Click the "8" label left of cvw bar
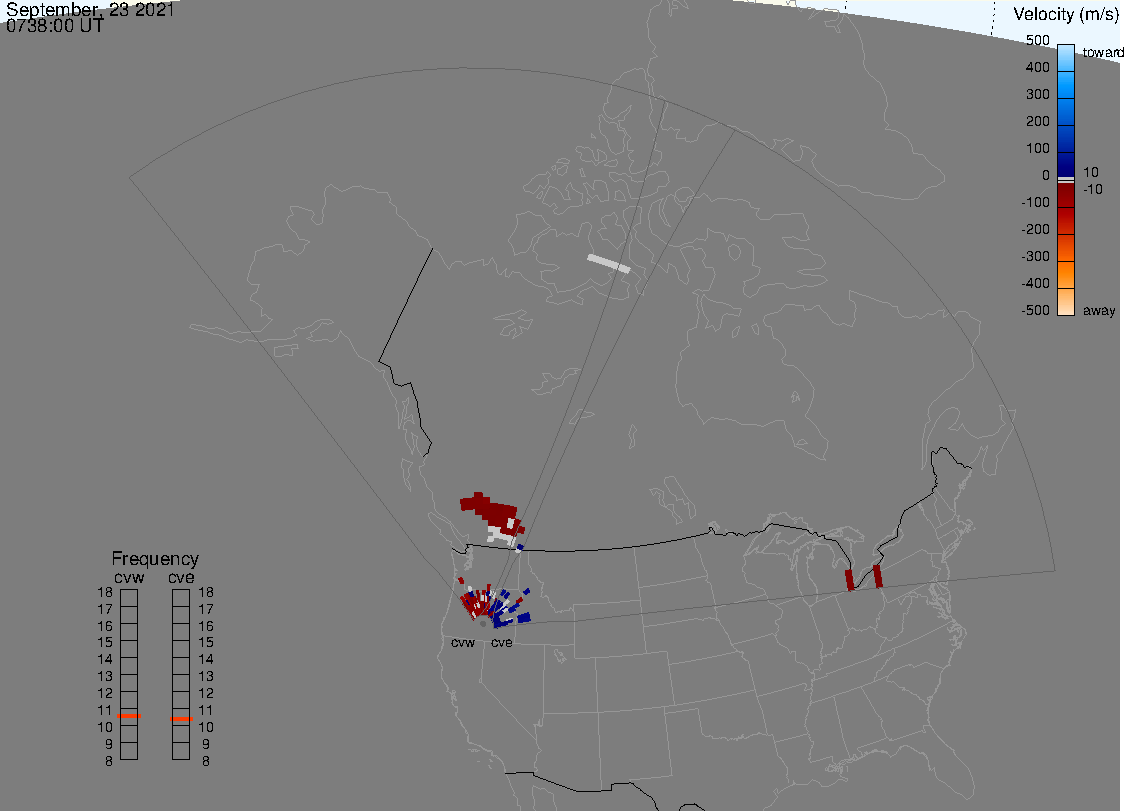This screenshot has width=1124, height=811. 109,761
